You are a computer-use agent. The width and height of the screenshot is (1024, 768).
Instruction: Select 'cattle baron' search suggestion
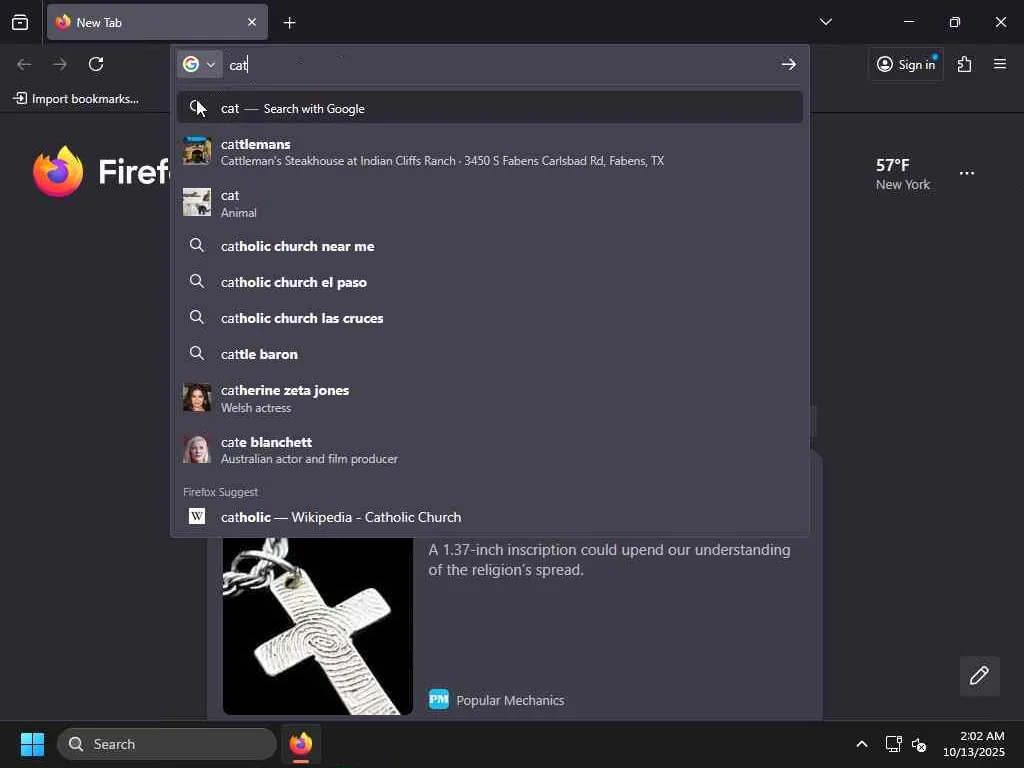coord(490,354)
